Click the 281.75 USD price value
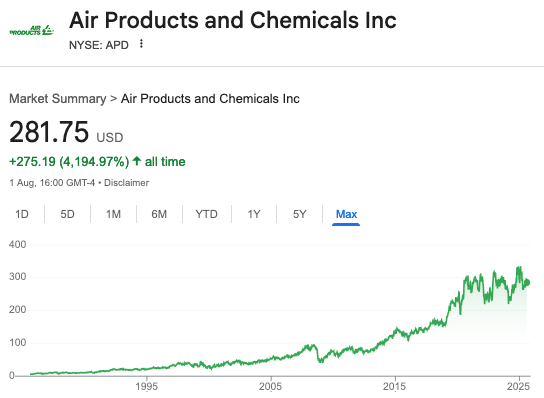This screenshot has width=544, height=398. tap(66, 132)
